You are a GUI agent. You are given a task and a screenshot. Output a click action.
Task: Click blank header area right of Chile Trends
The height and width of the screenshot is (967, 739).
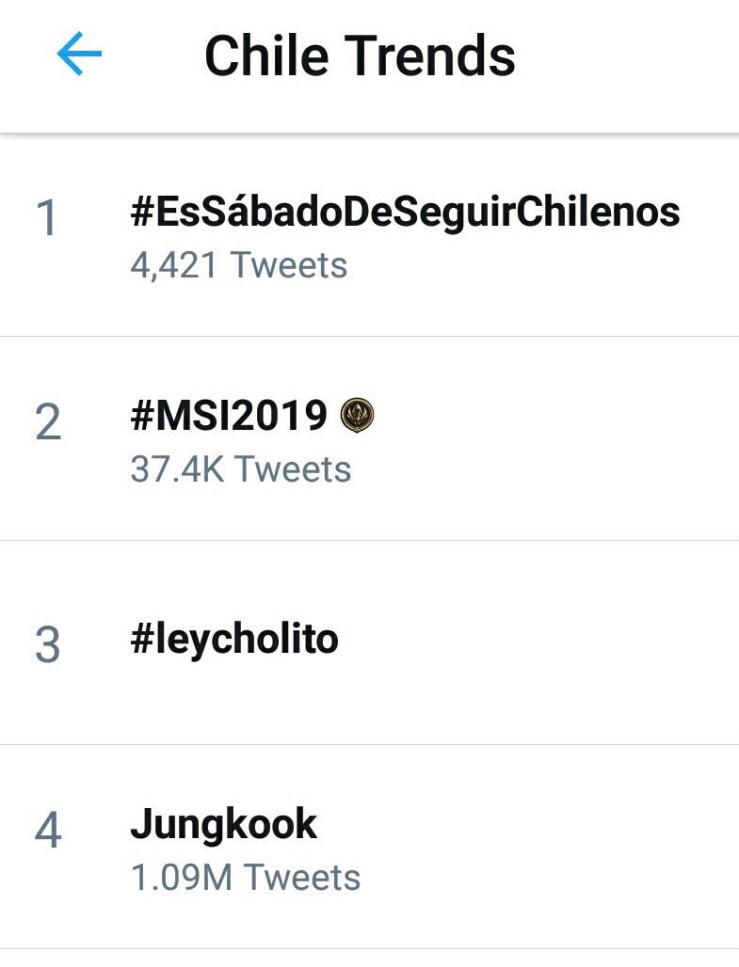point(630,56)
